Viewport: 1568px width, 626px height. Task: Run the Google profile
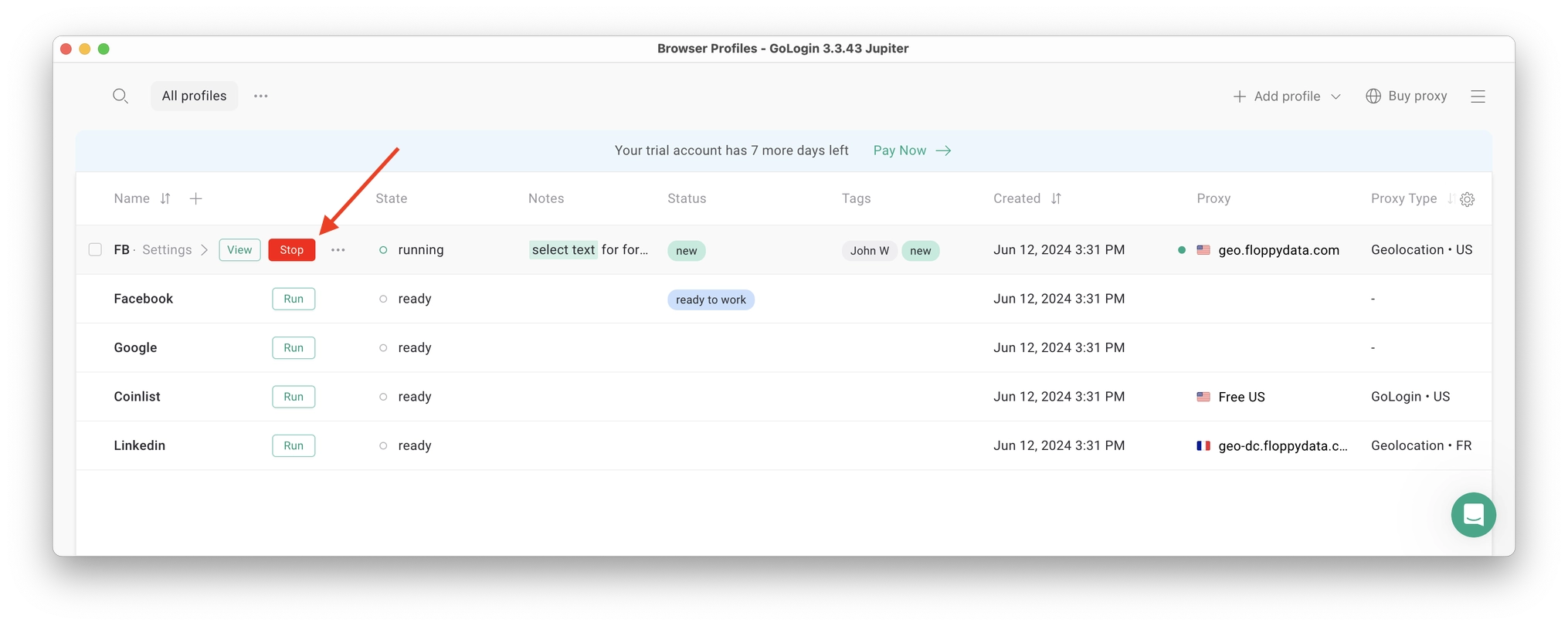point(294,347)
